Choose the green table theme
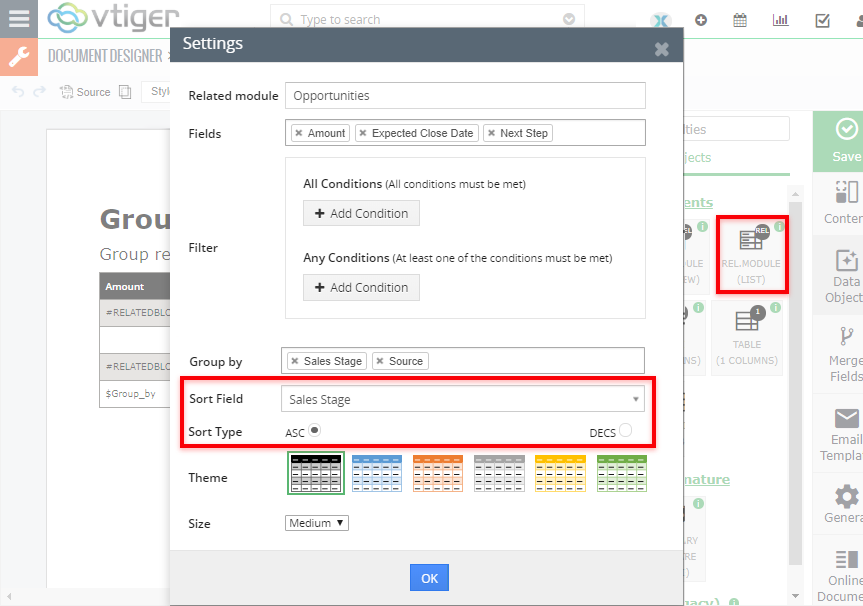The height and width of the screenshot is (606, 863). pyautogui.click(x=622, y=473)
